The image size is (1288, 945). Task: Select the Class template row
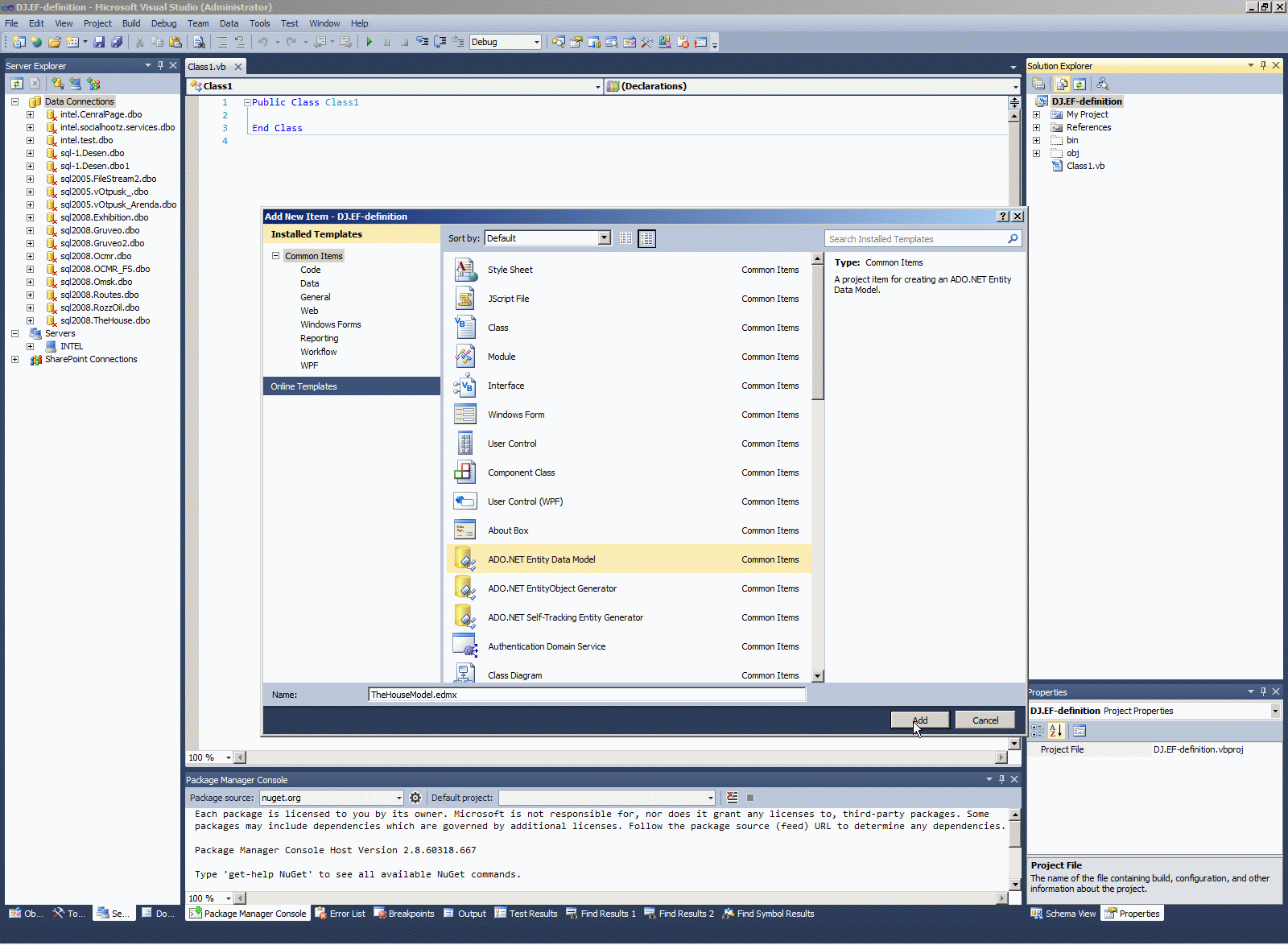tap(629, 328)
